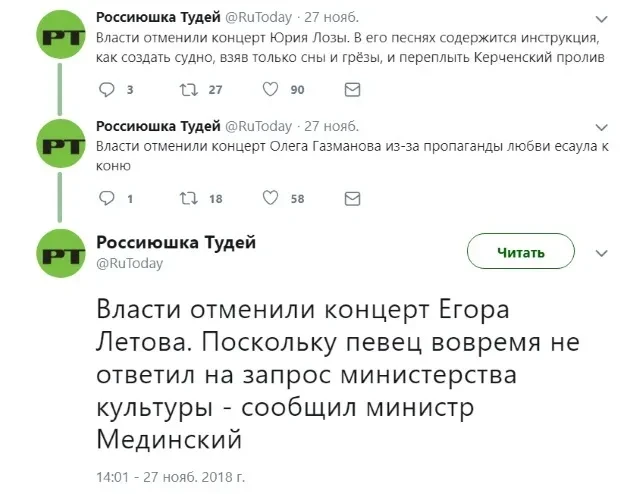The height and width of the screenshot is (494, 640).
Task: Like the Yuri Loza concert tweet
Action: click(x=269, y=90)
